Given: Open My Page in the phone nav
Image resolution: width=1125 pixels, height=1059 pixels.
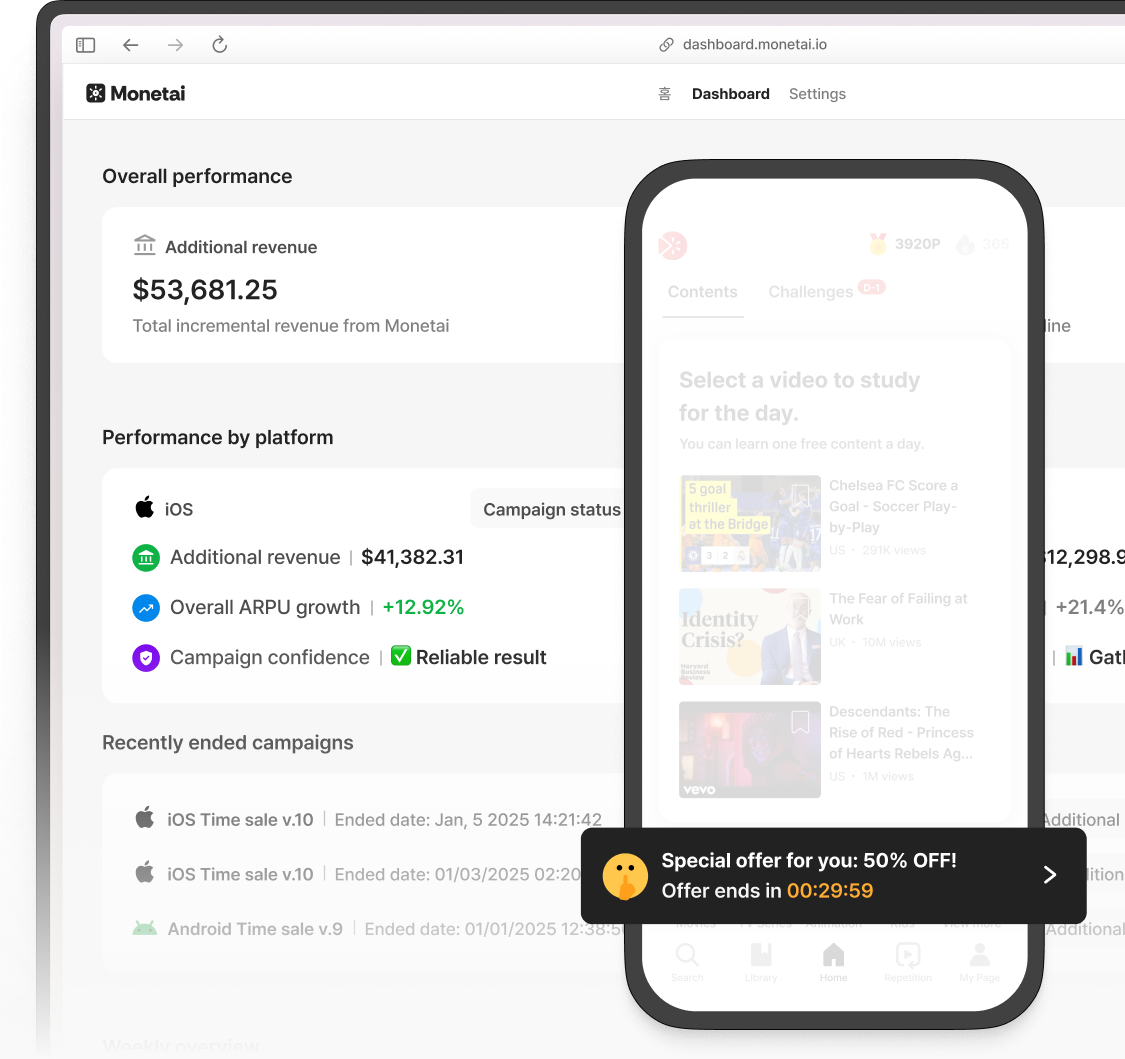Looking at the screenshot, I should (979, 960).
